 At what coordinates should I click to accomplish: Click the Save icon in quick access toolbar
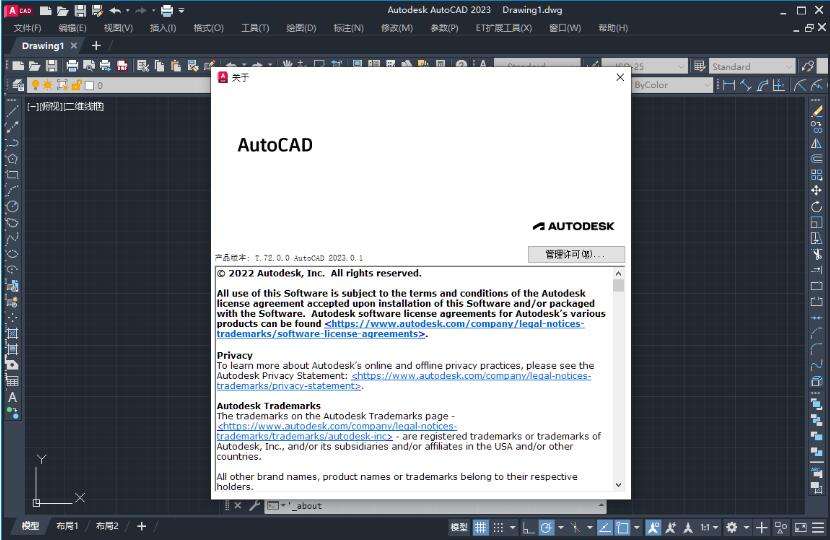(79, 10)
